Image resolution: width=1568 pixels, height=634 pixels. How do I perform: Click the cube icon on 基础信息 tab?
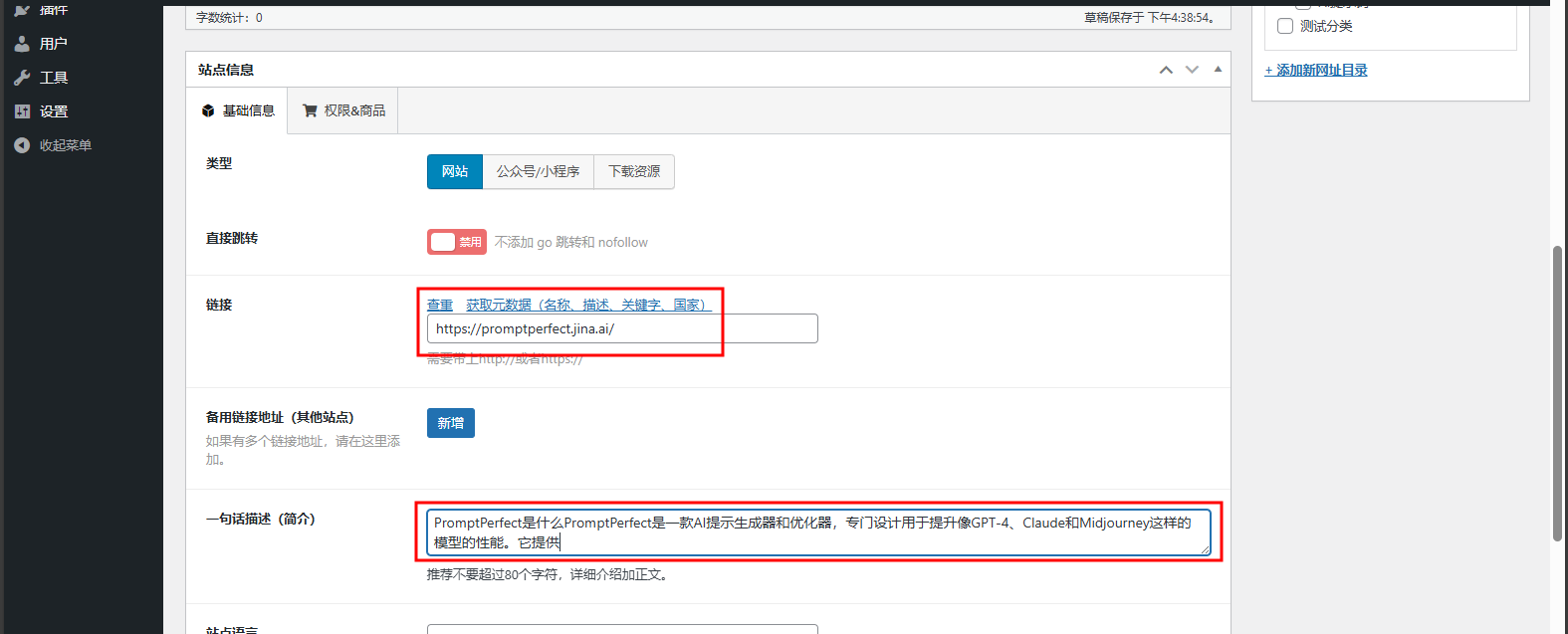(x=208, y=110)
